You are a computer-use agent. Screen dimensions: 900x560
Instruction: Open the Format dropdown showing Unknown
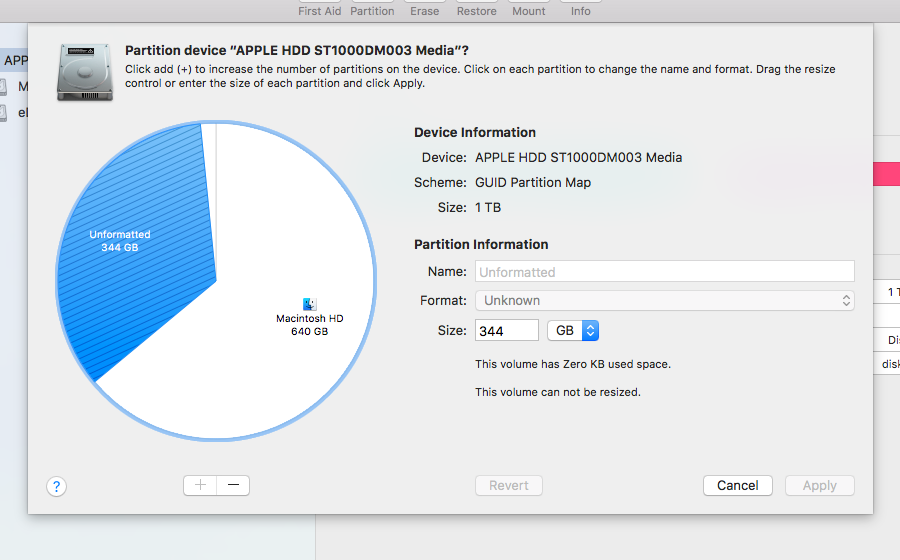click(x=665, y=301)
